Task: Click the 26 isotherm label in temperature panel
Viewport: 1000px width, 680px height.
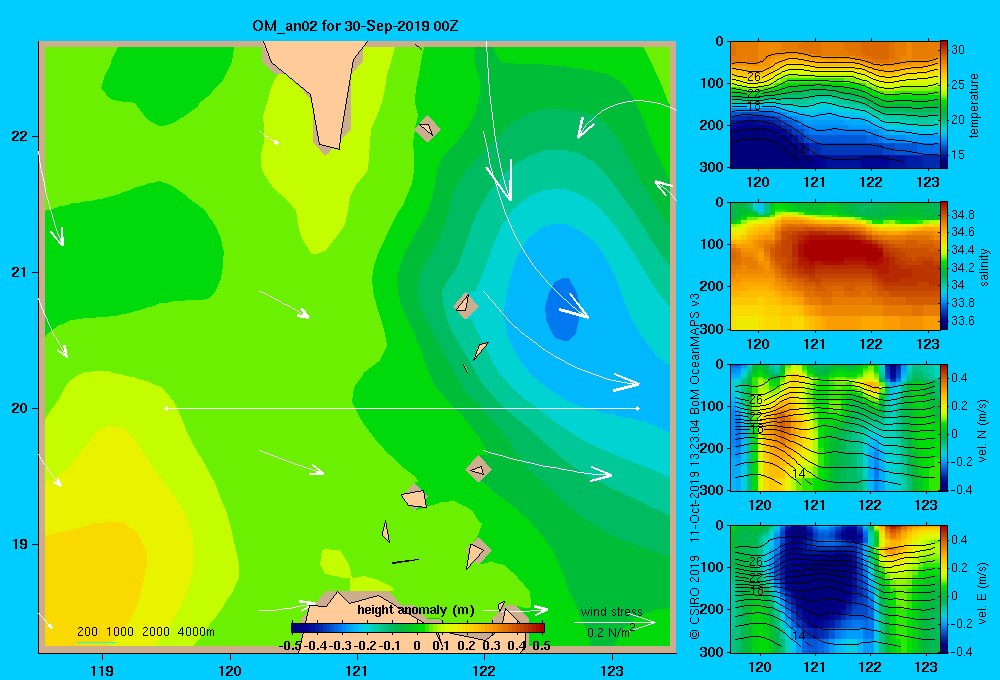Action: (754, 77)
